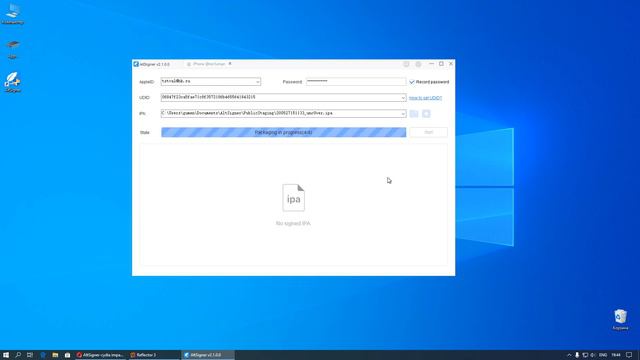Open taskbar search magnifier

point(18,355)
